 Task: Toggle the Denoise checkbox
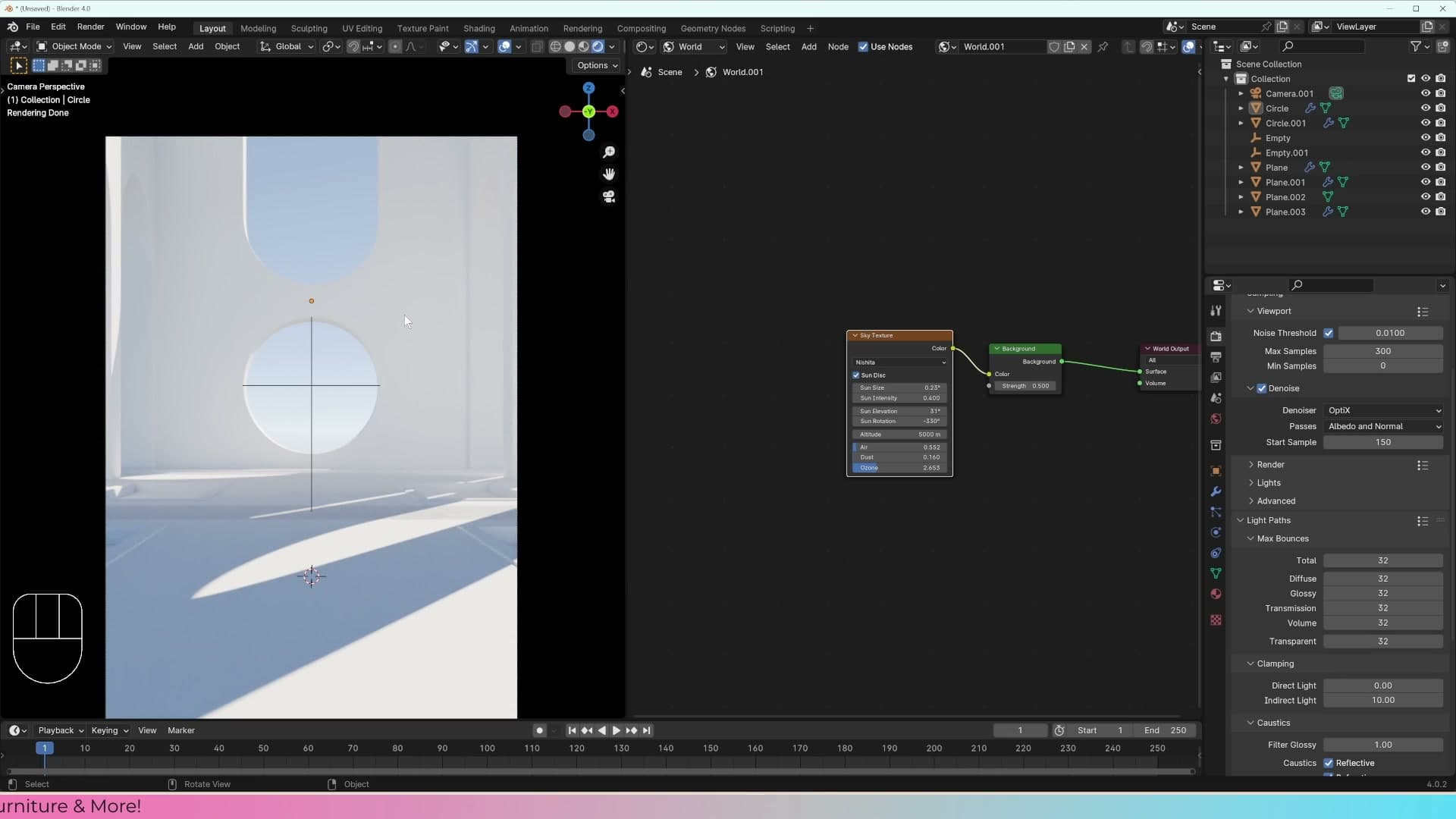(1262, 388)
